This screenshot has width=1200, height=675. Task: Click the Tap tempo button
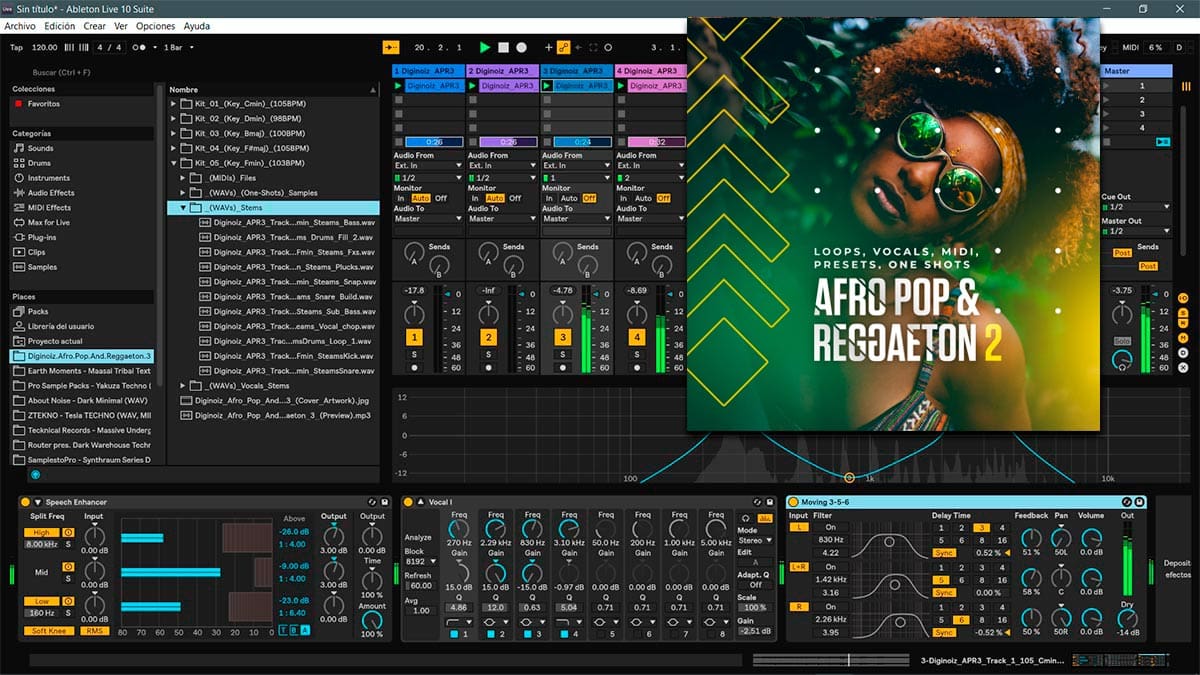pos(16,47)
